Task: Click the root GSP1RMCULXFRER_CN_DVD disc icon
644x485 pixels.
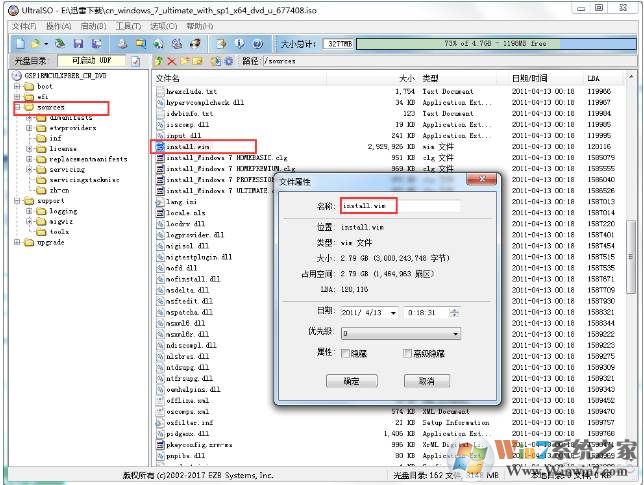Action: (x=17, y=76)
